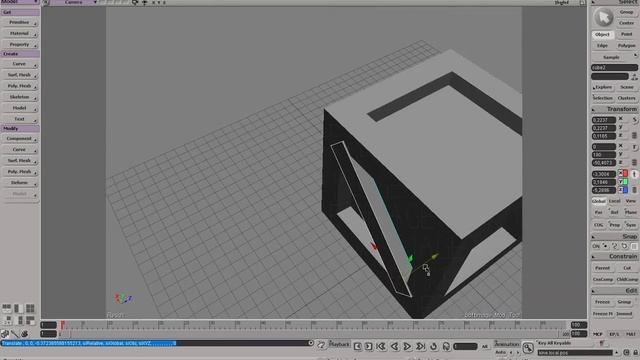Open the Modify Component menu
Screen dimensions: 640x360
click(20, 139)
